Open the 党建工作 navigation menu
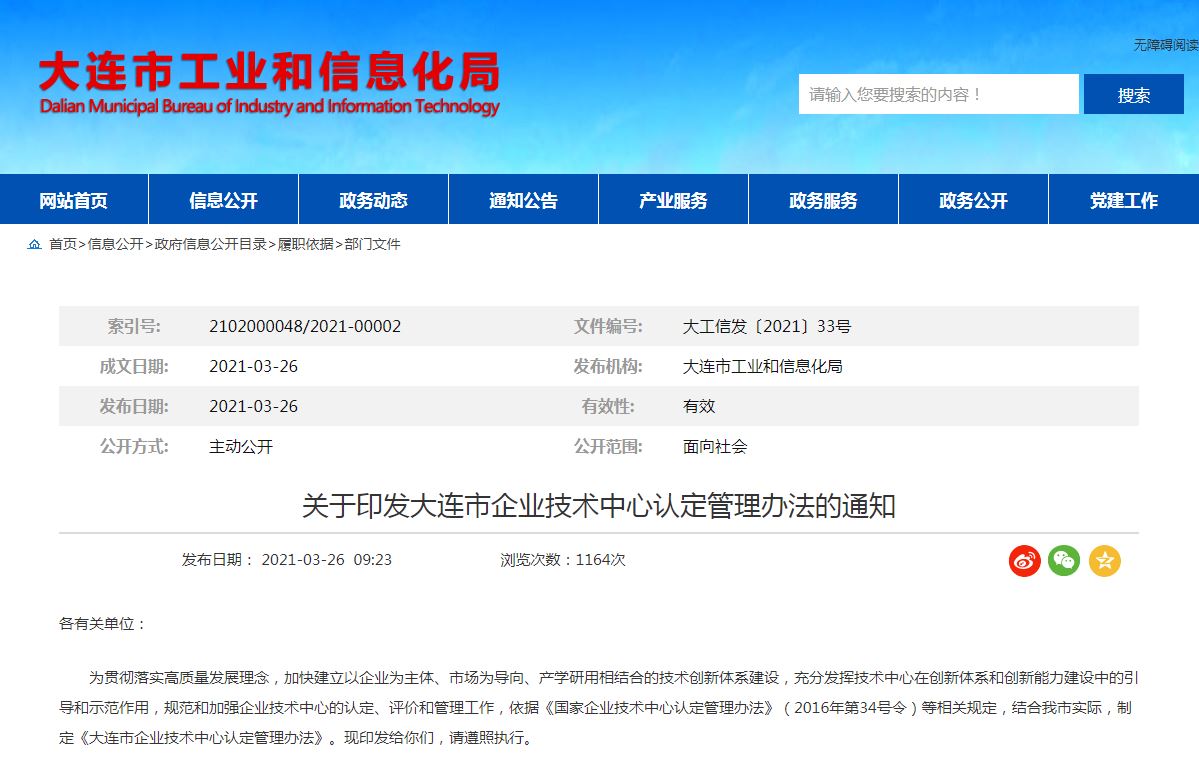Viewport: 1199px width, 781px height. (1123, 200)
